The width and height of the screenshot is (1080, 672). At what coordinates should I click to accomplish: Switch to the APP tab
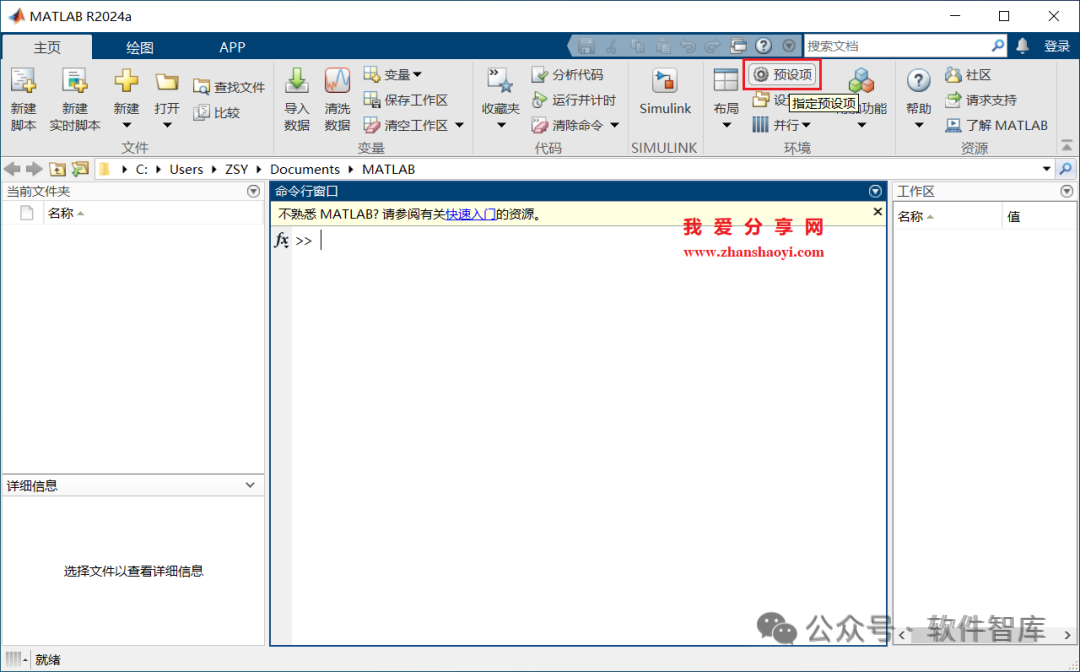[x=232, y=47]
